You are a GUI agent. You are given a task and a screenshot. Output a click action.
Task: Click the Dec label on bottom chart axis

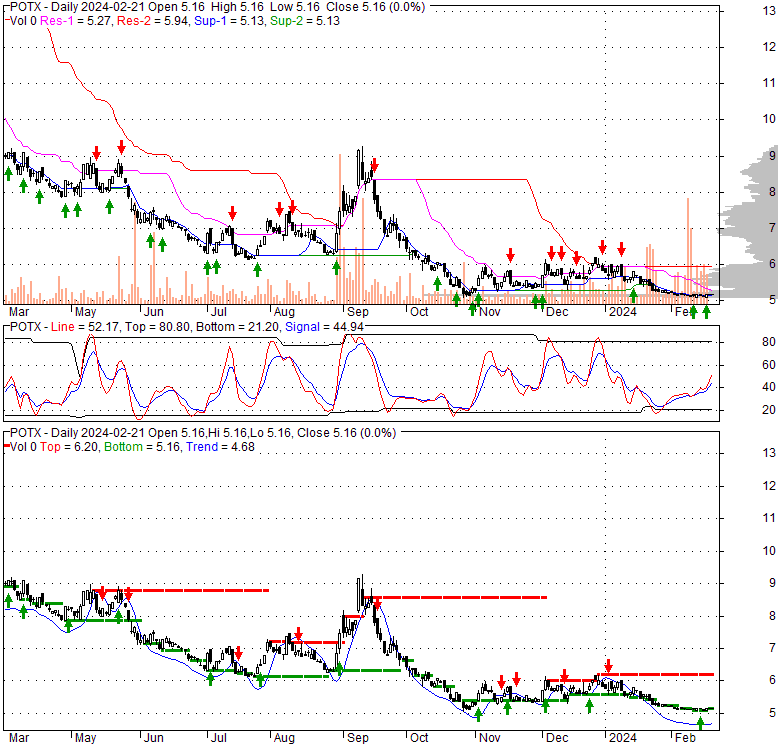pos(557,738)
